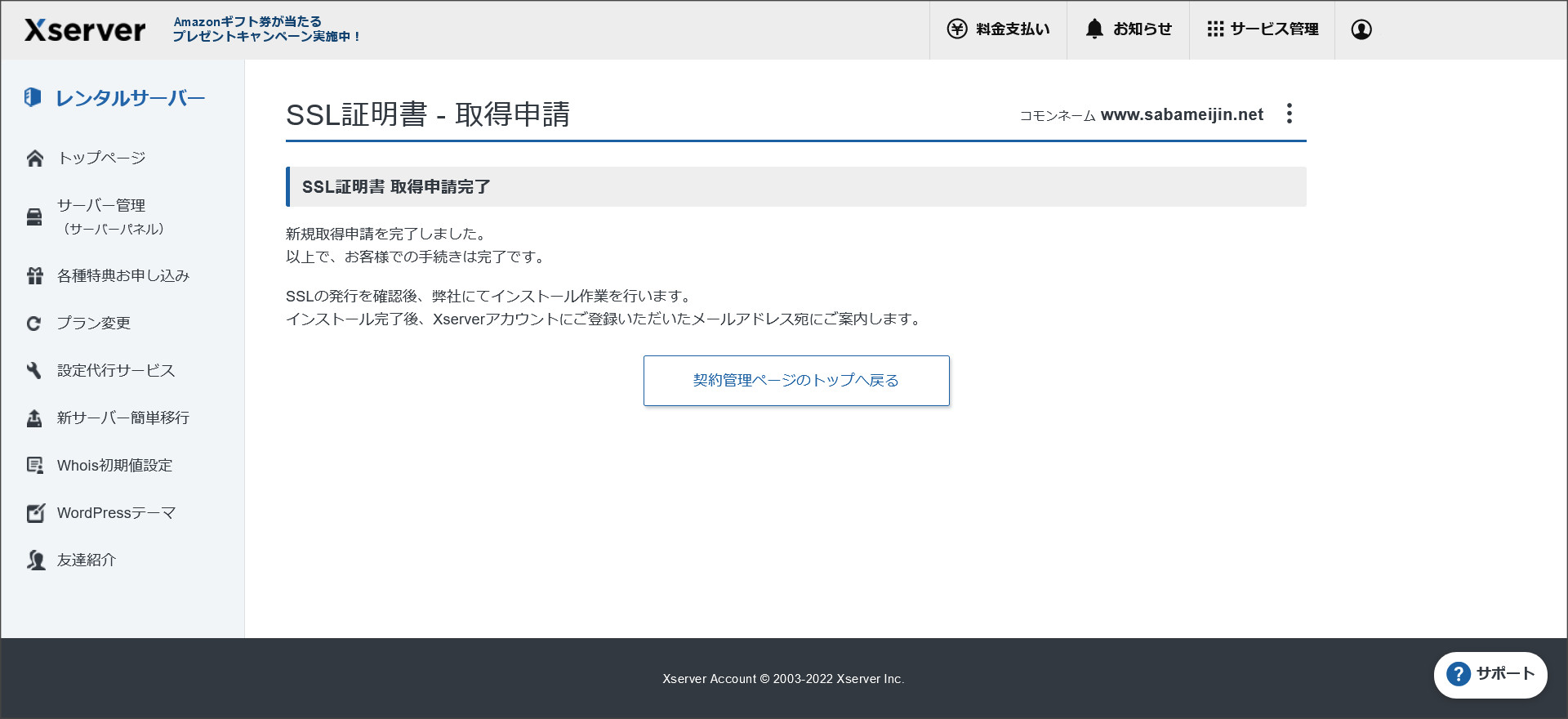Image resolution: width=1568 pixels, height=719 pixels.
Task: Click the 新規取得申請を完了しました message
Action: click(388, 234)
